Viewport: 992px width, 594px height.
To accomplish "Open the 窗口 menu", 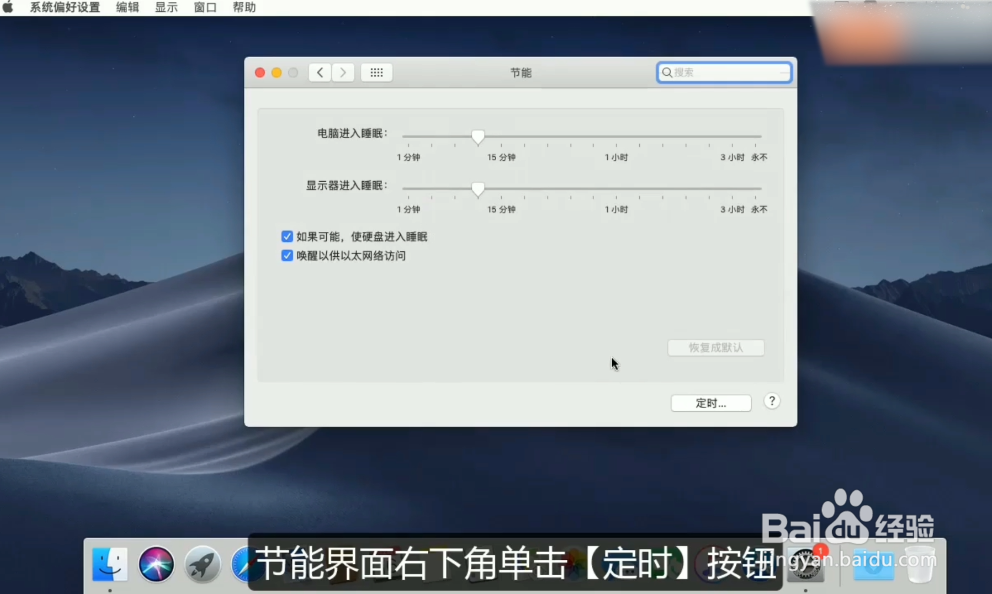I will [203, 6].
